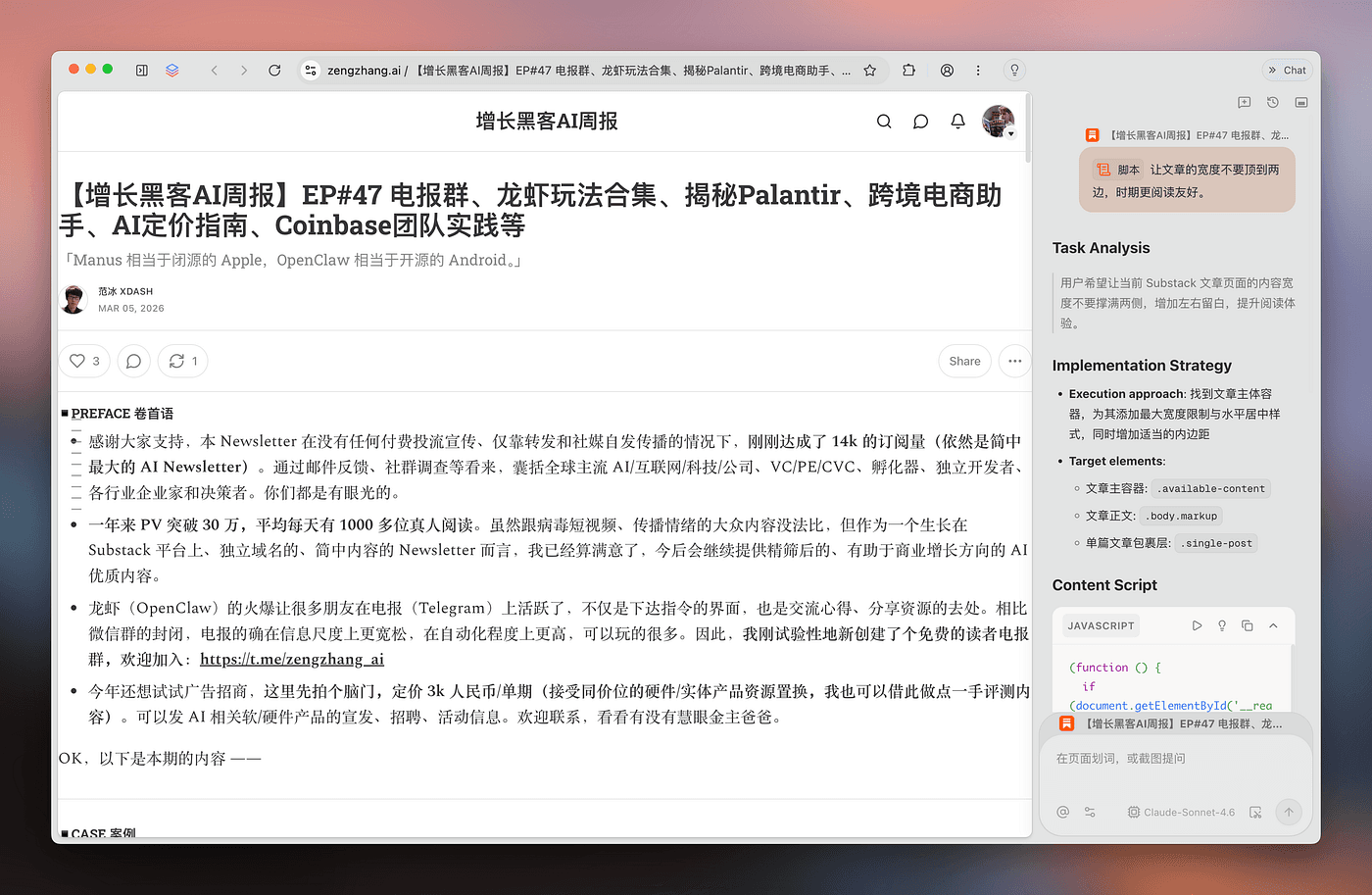Restack the post showing count 1
The height and width of the screenshot is (895, 1372).
point(182,361)
